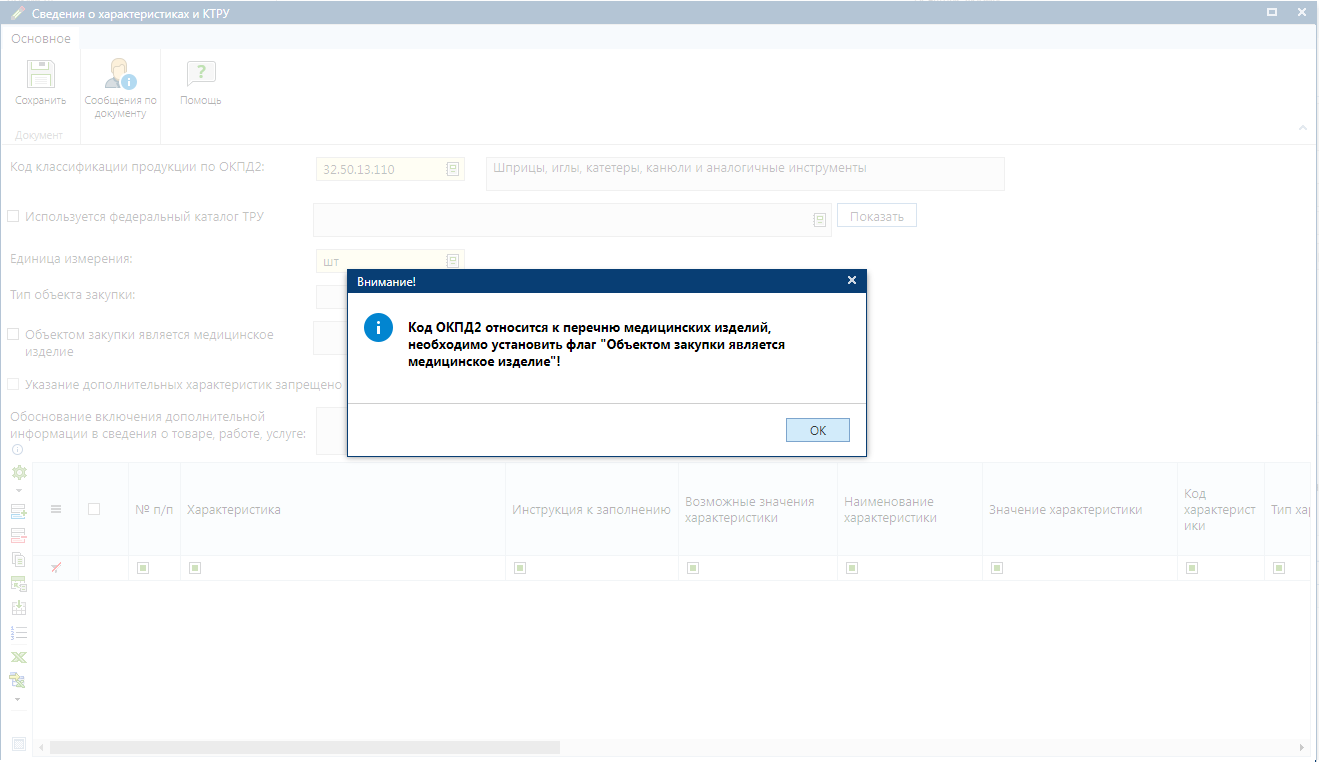This screenshot has height=762, width=1319.
Task: Click the icon with yellow arrow below Excel
Action: tap(18, 680)
